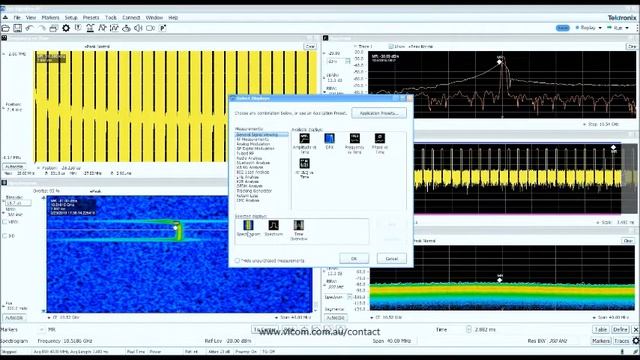The image size is (640, 360).
Task: Select the RF I&Q vs Time display icon
Action: 304,164
